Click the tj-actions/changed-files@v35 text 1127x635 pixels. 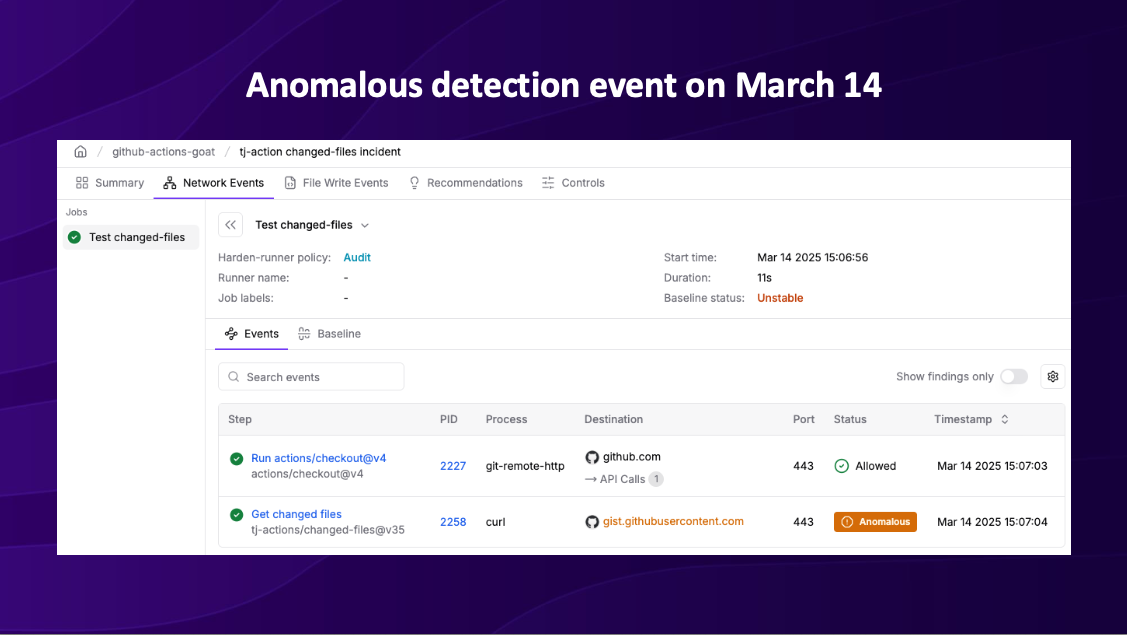pyautogui.click(x=328, y=530)
